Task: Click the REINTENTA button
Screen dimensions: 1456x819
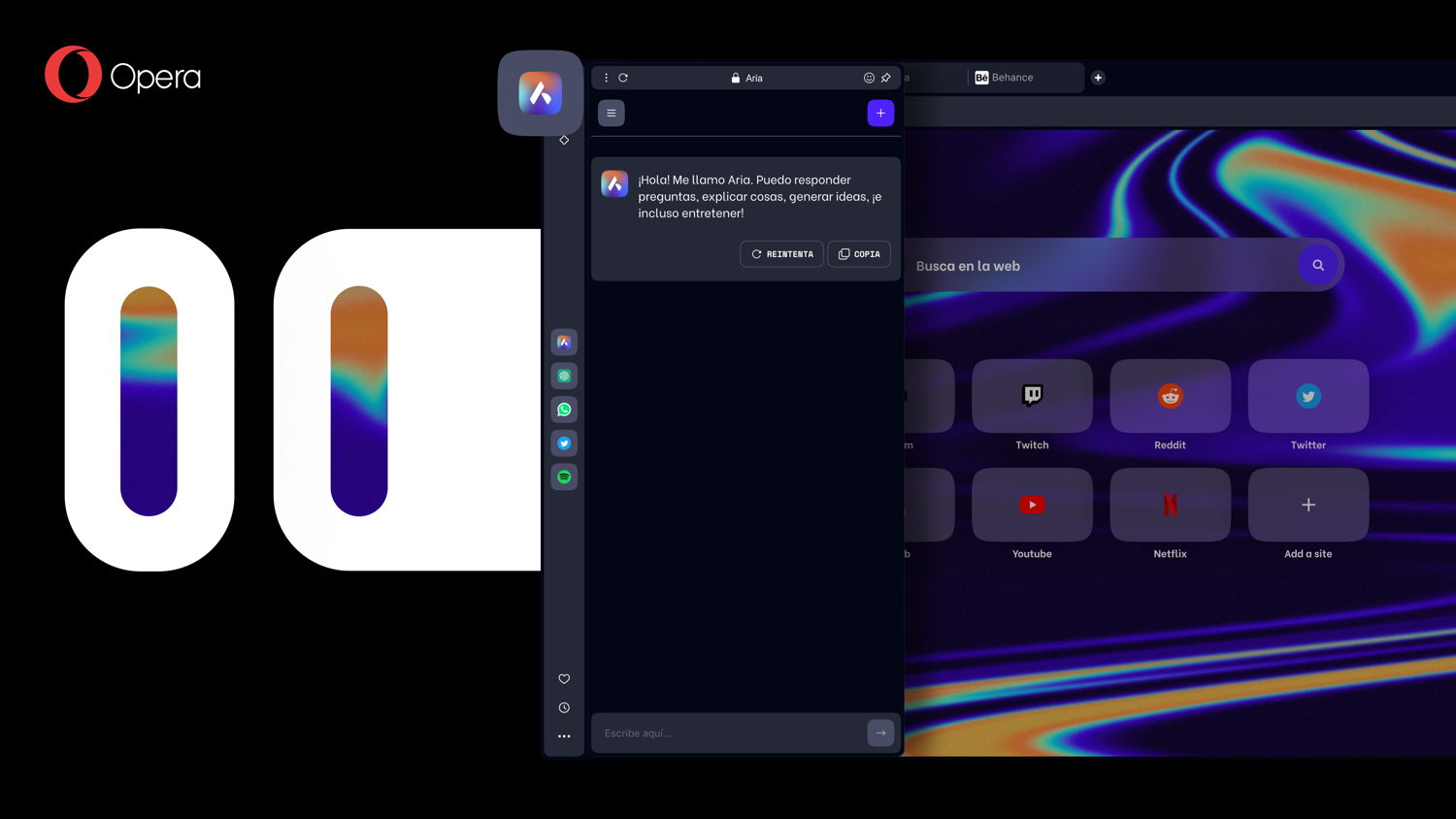Action: pyautogui.click(x=782, y=254)
